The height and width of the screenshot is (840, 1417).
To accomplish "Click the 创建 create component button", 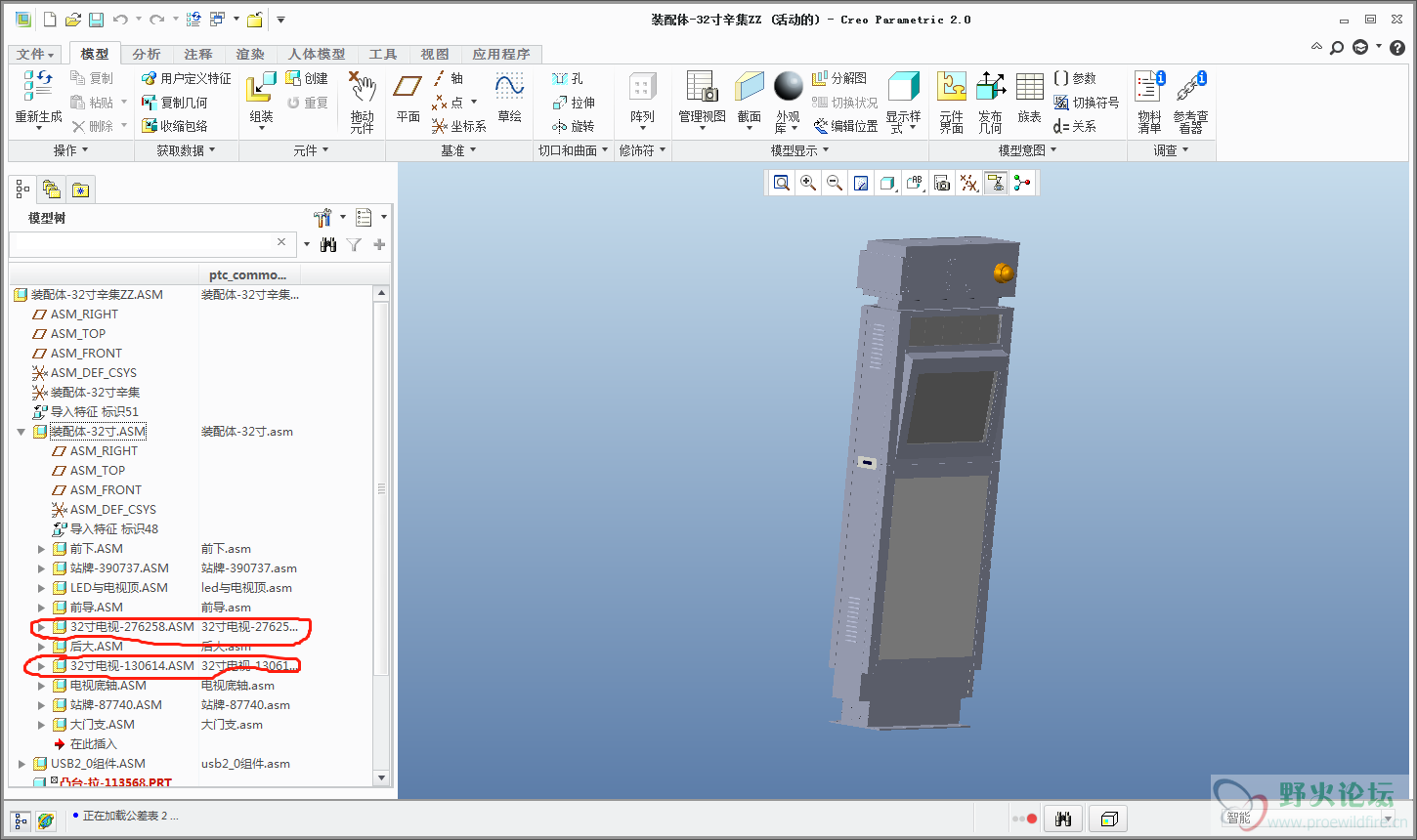I will (307, 78).
